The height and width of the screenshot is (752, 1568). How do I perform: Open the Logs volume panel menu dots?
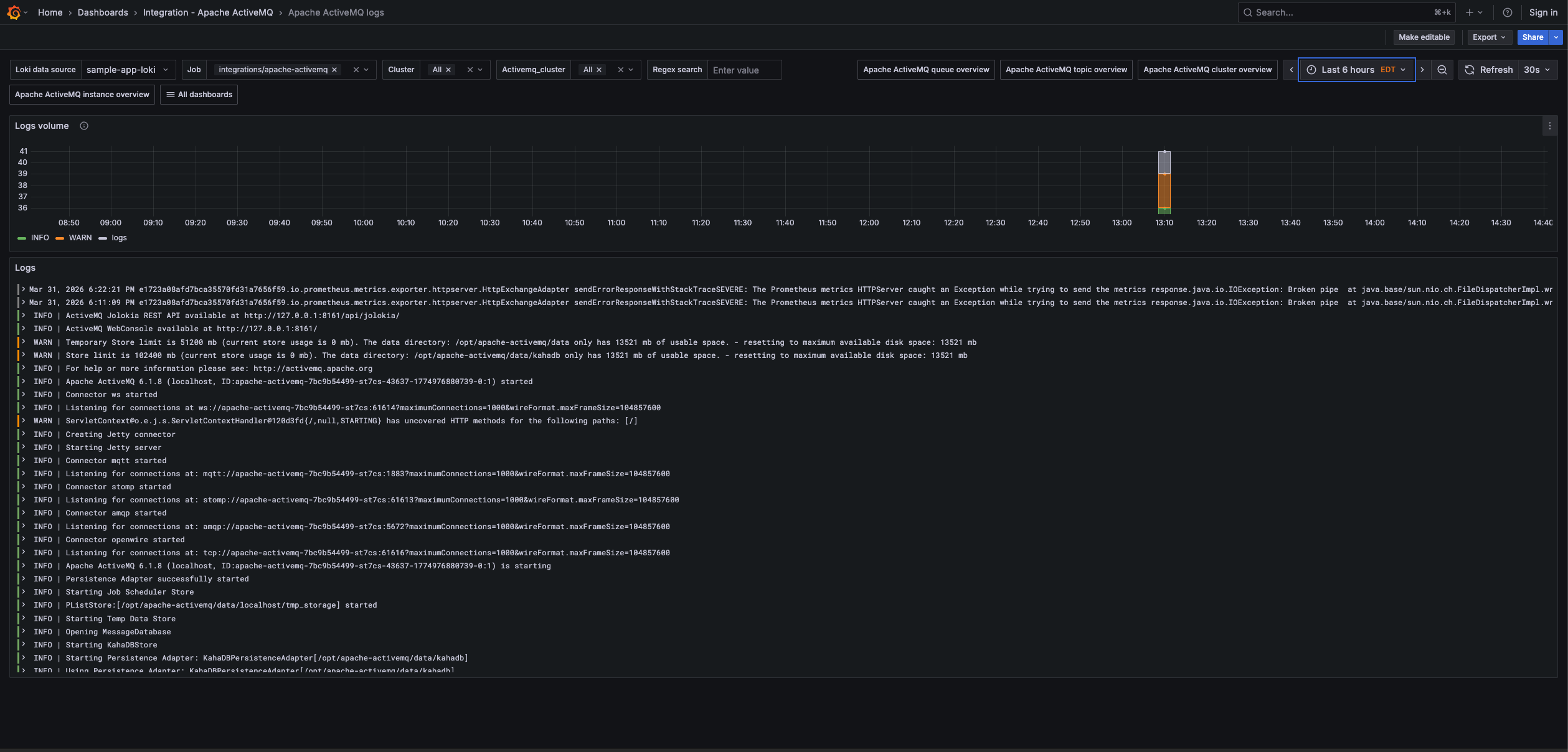click(1550, 126)
